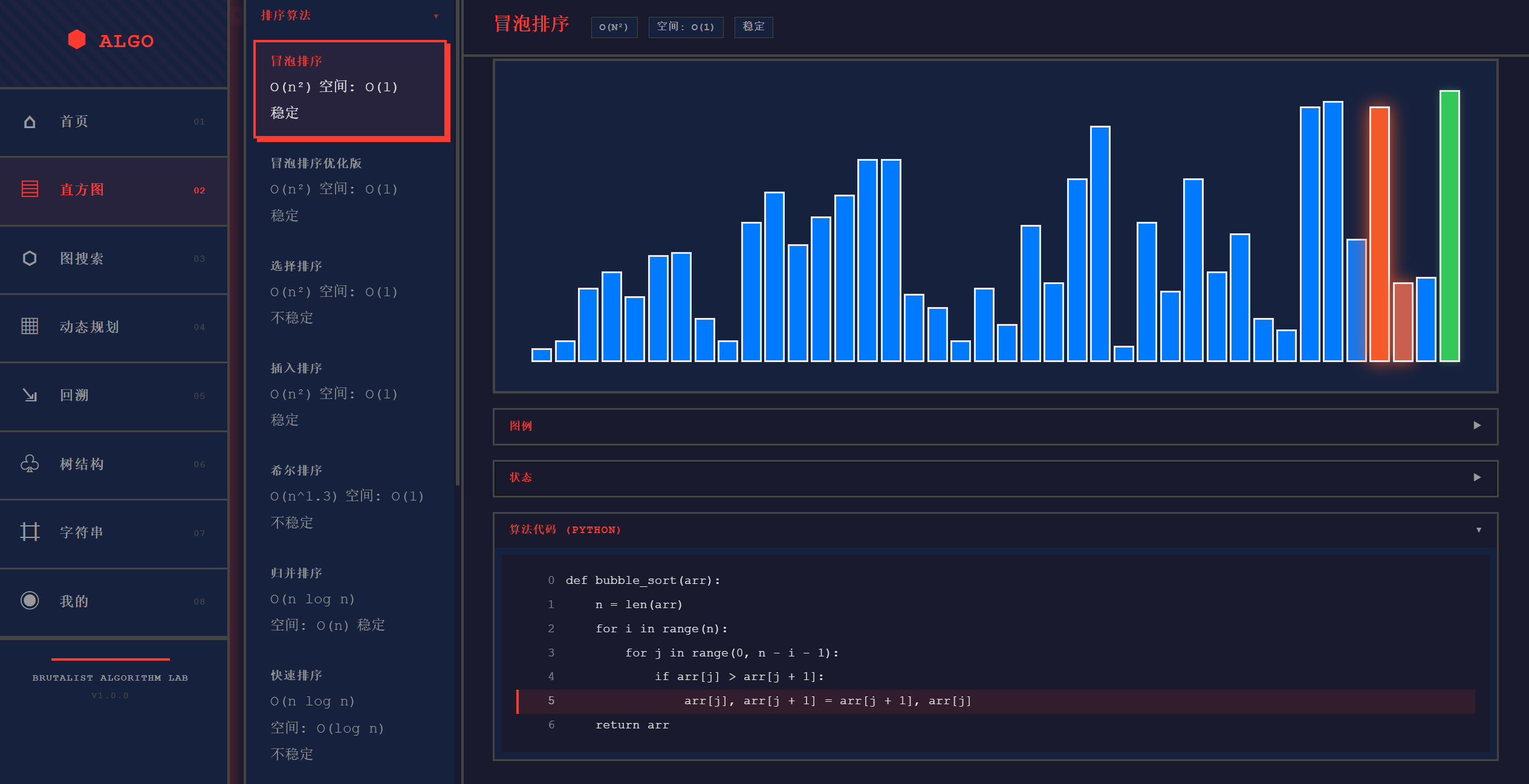
Task: Click the histogram icon beside 直方图
Action: click(x=30, y=190)
